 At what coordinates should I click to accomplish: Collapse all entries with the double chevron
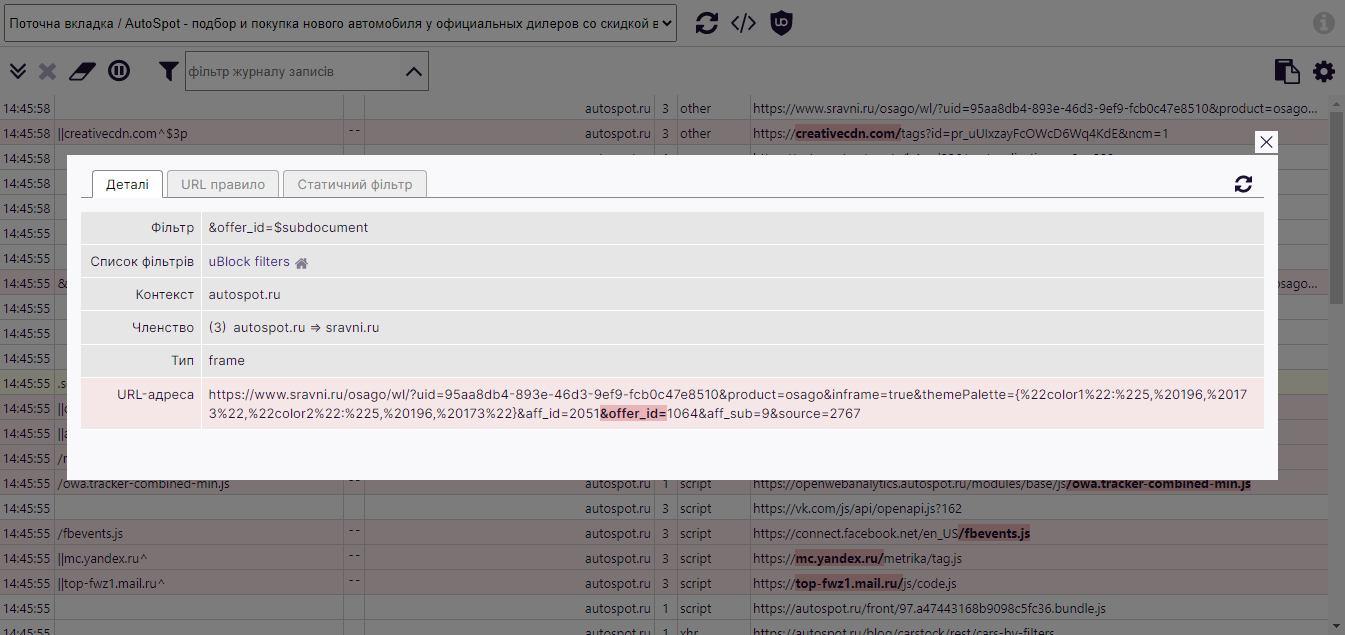point(17,70)
